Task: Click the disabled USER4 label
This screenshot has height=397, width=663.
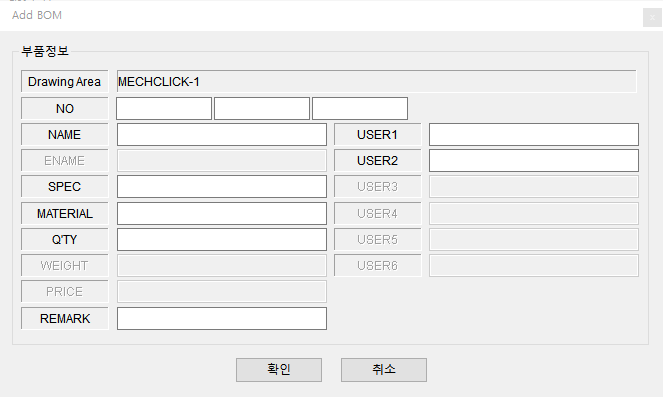Action: pyautogui.click(x=378, y=214)
